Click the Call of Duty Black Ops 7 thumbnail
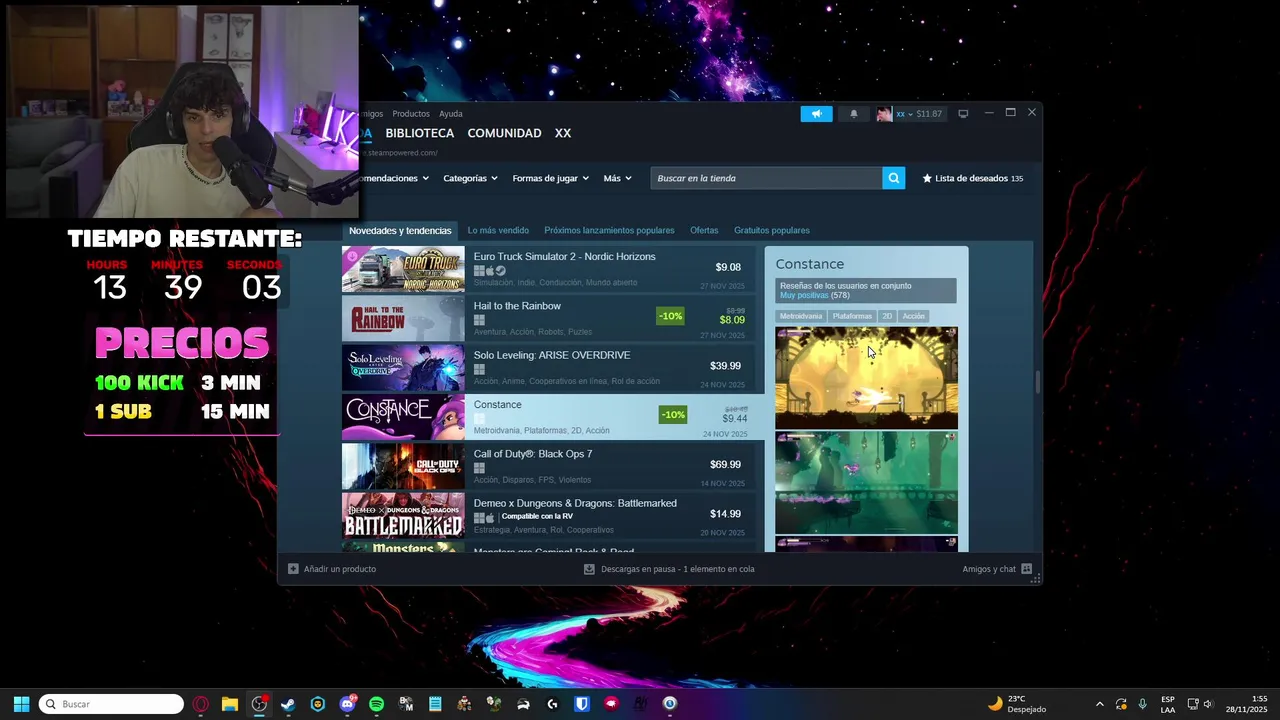Viewport: 1280px width, 720px height. pyautogui.click(x=403, y=466)
